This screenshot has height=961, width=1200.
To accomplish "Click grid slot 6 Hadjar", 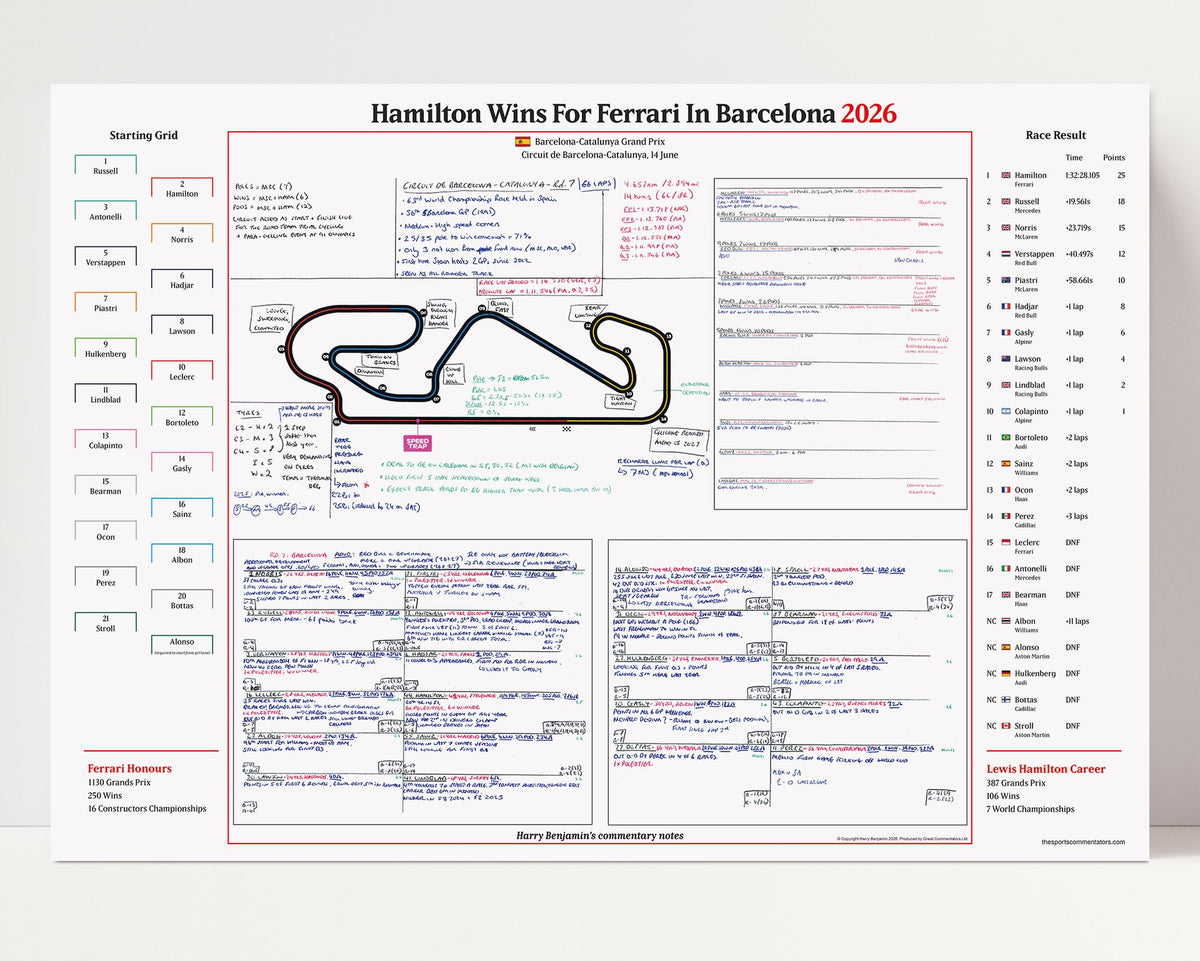I will [182, 281].
